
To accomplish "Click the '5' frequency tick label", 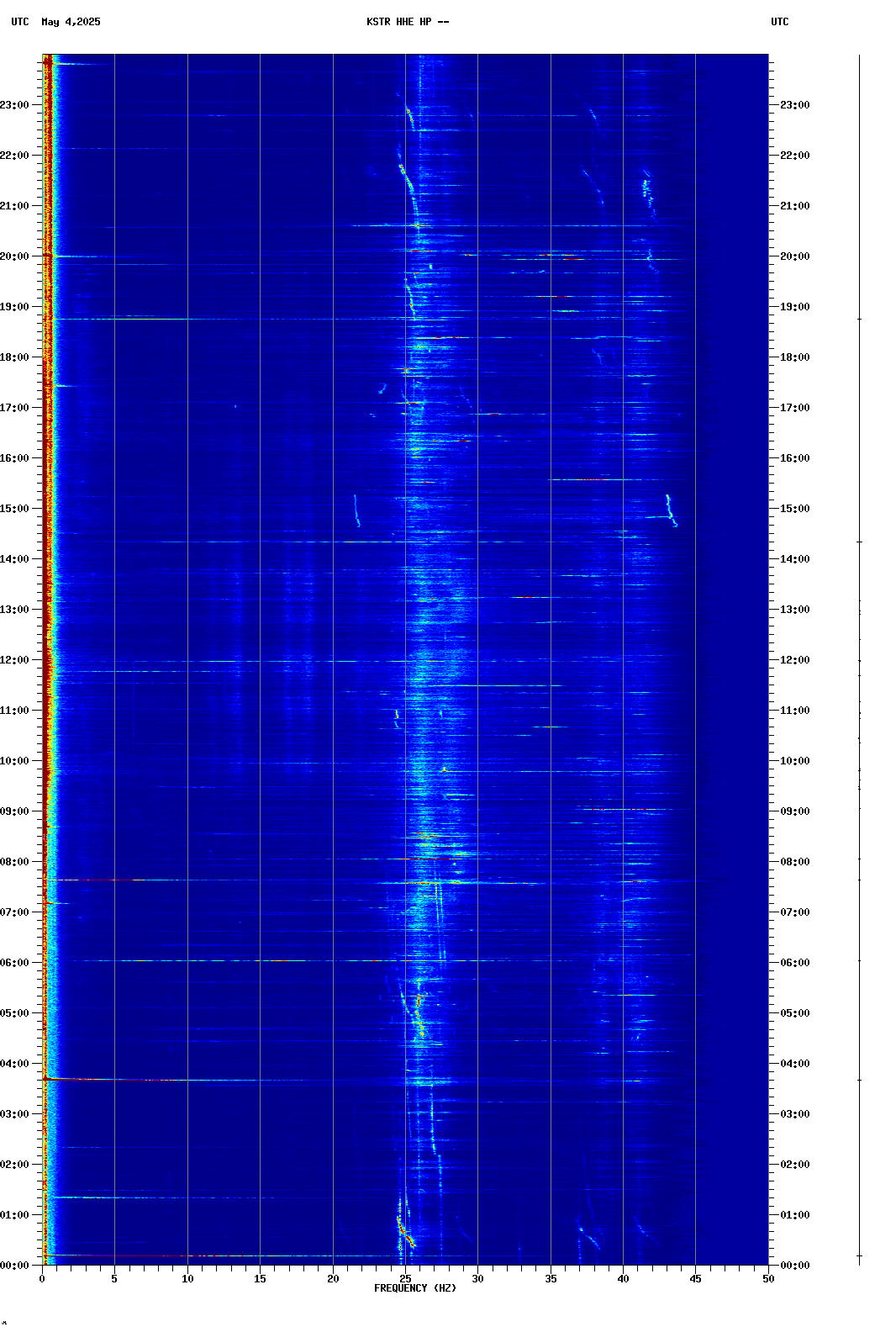I will 114,1279.
